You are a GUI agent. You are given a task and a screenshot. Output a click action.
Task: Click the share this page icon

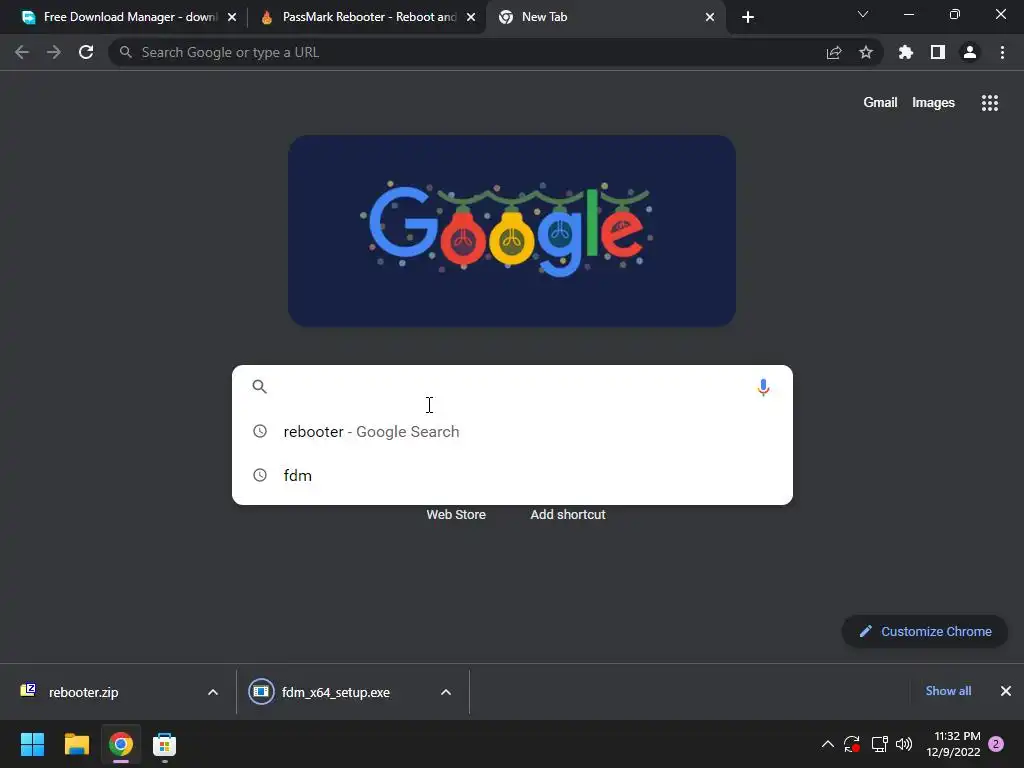pyautogui.click(x=834, y=53)
